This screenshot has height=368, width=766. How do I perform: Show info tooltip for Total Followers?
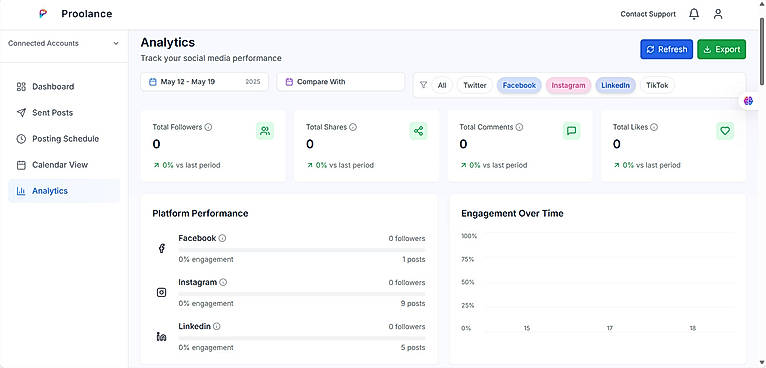(208, 127)
